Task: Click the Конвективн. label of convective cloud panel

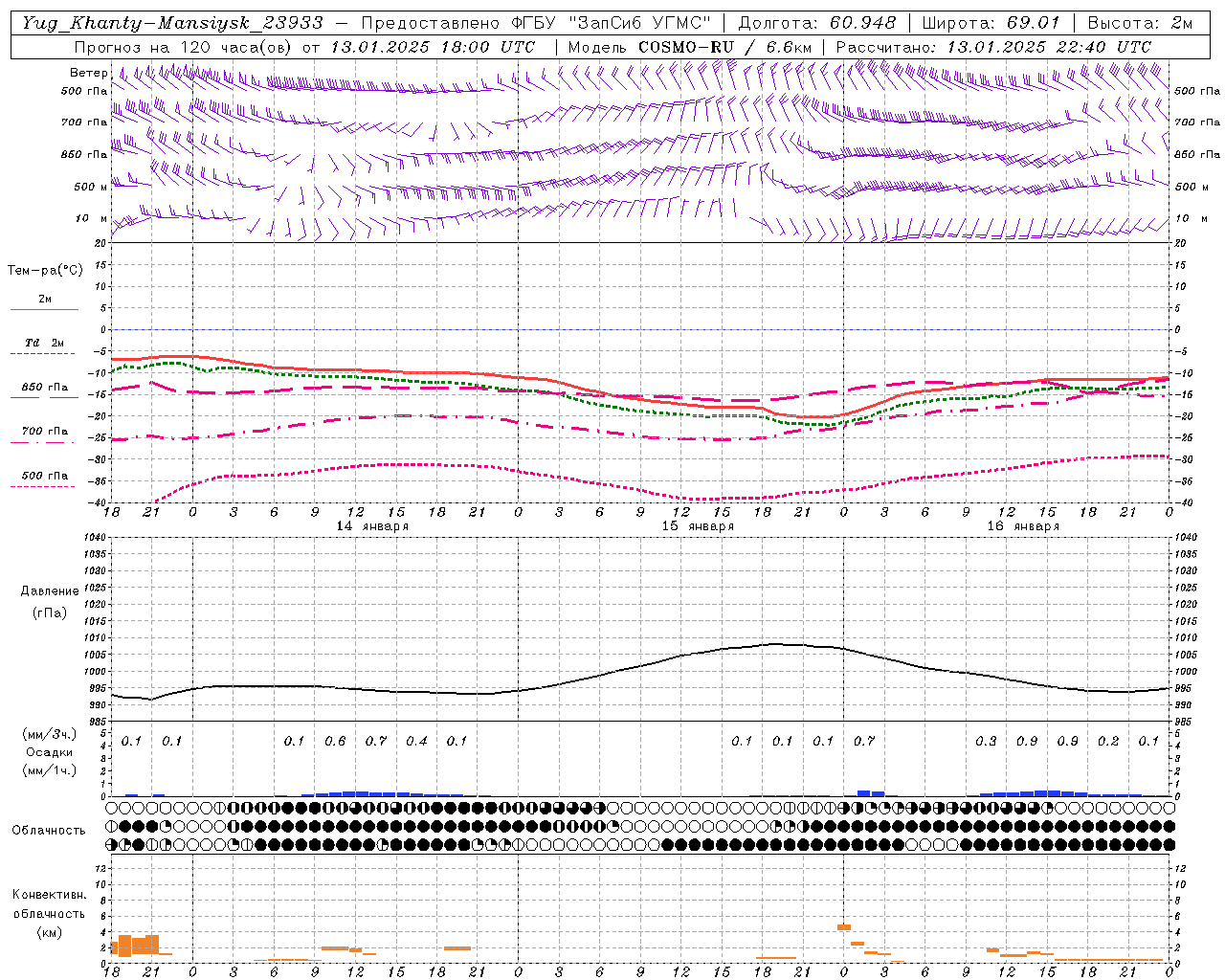Action: pos(49,895)
